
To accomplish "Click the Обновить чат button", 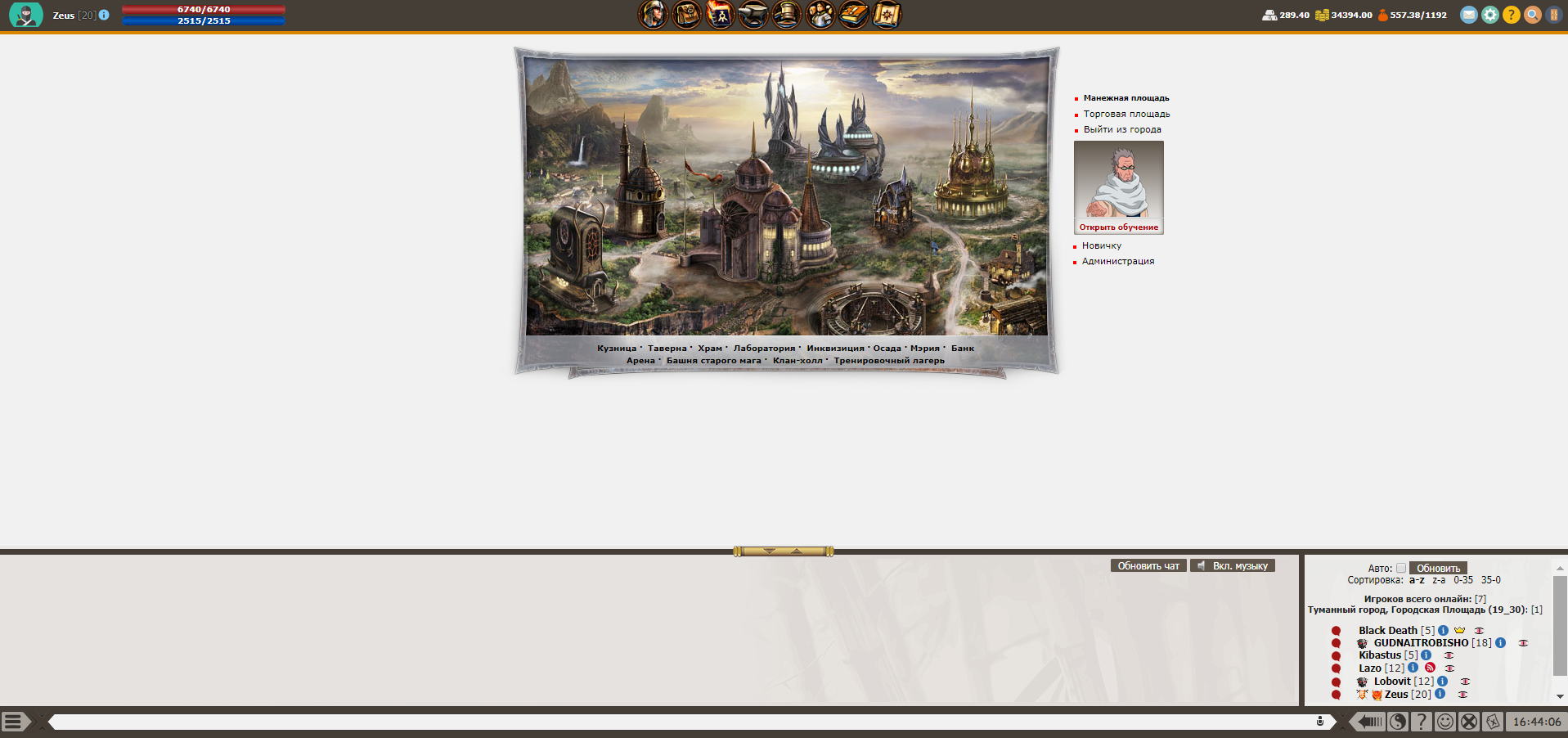I will point(1148,565).
